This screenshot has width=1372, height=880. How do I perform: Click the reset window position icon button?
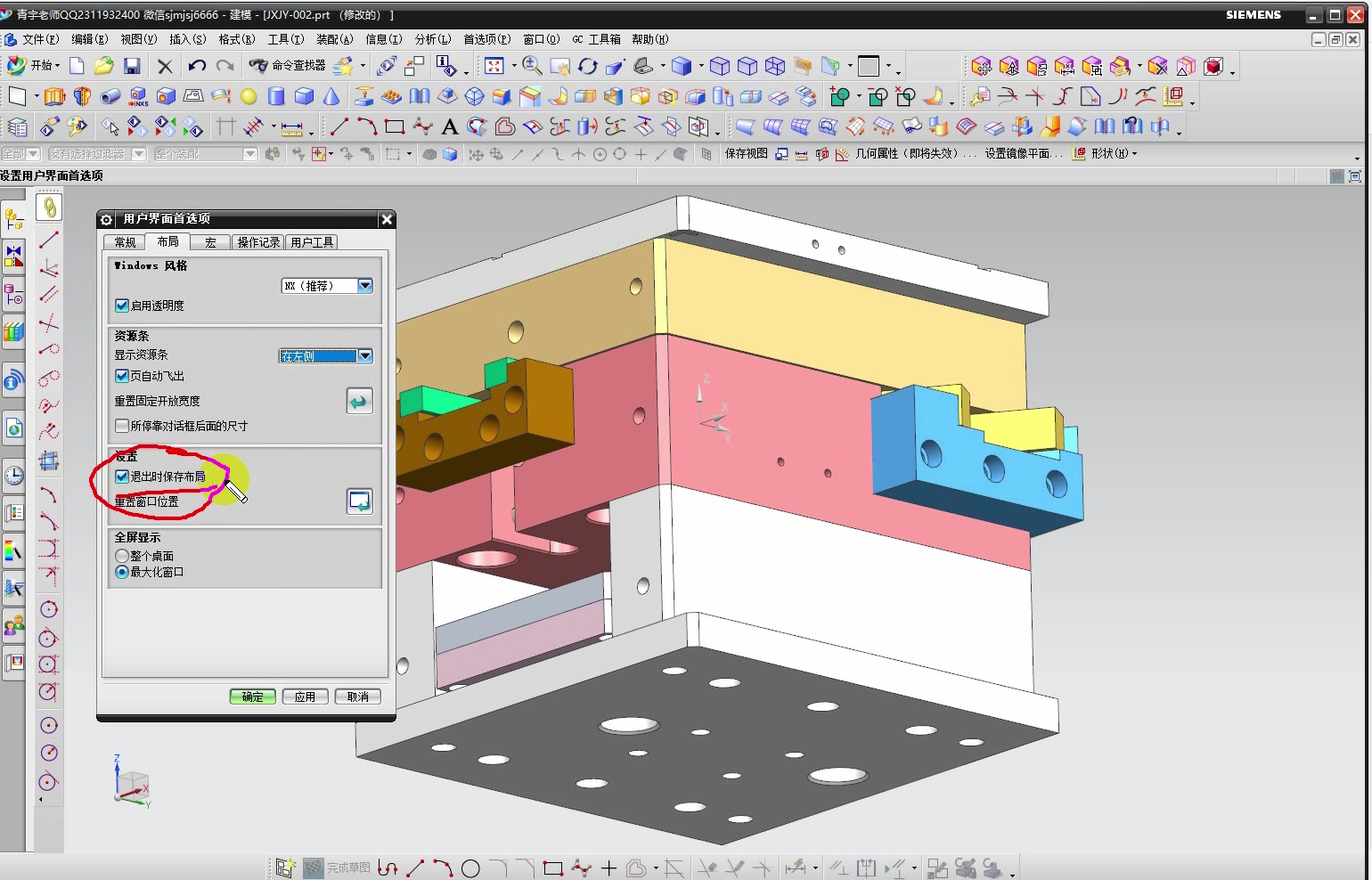pos(359,501)
